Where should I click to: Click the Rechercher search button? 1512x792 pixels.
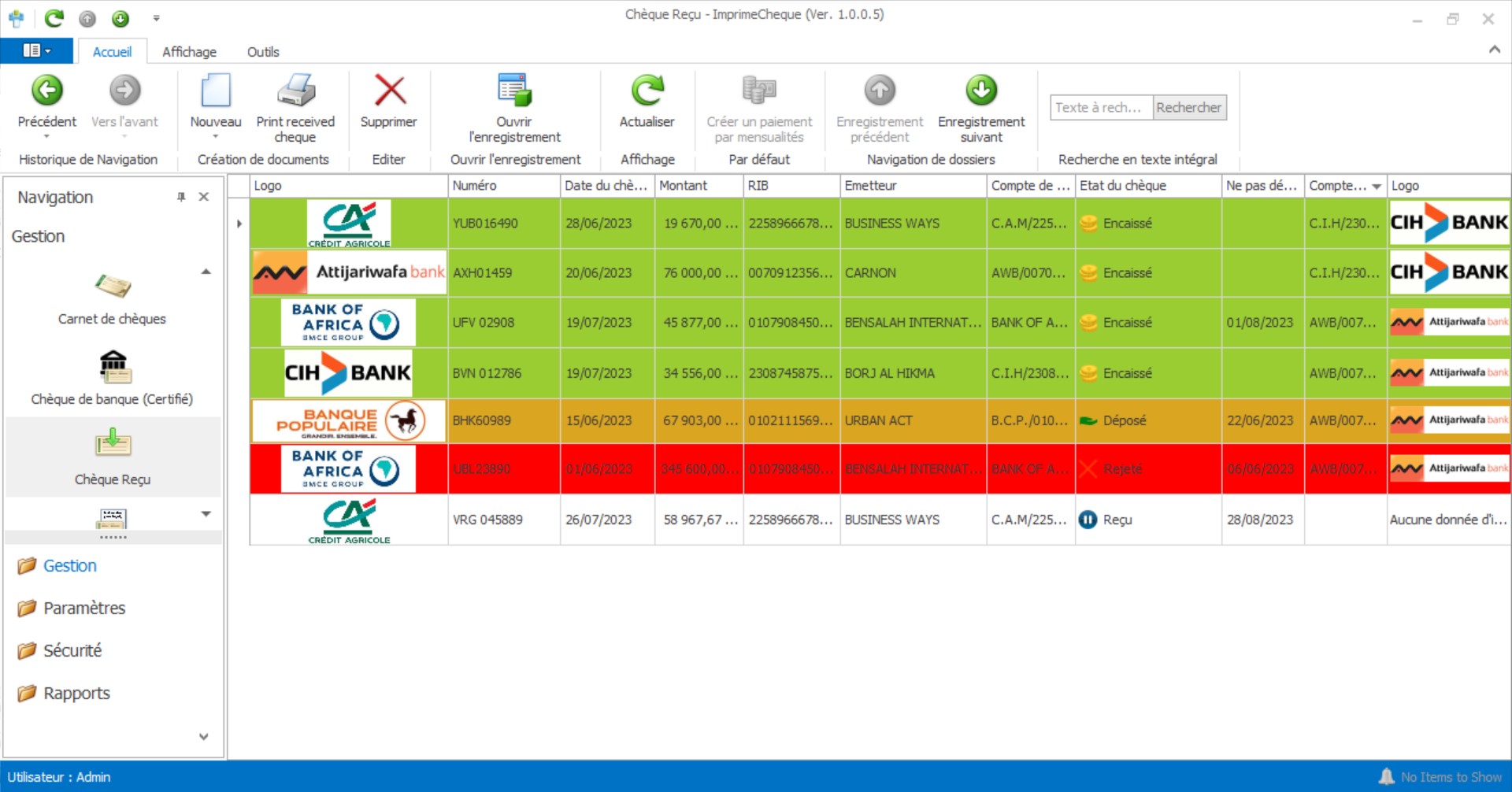1189,108
